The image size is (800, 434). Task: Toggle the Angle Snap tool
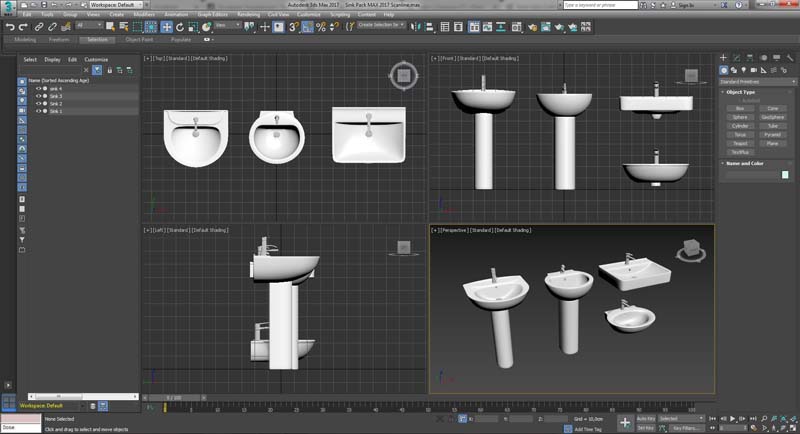coord(306,26)
